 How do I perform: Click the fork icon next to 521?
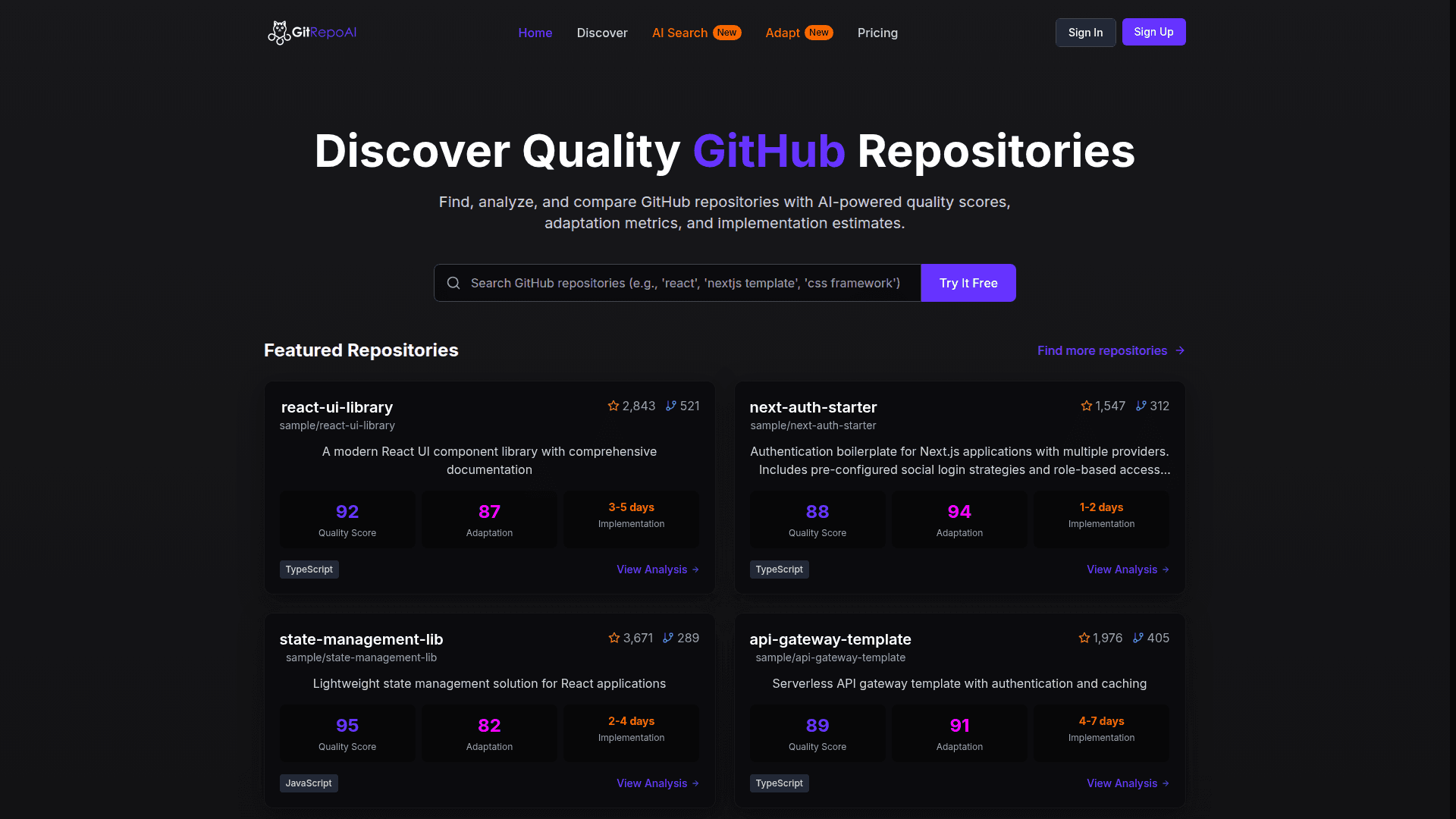pos(669,406)
